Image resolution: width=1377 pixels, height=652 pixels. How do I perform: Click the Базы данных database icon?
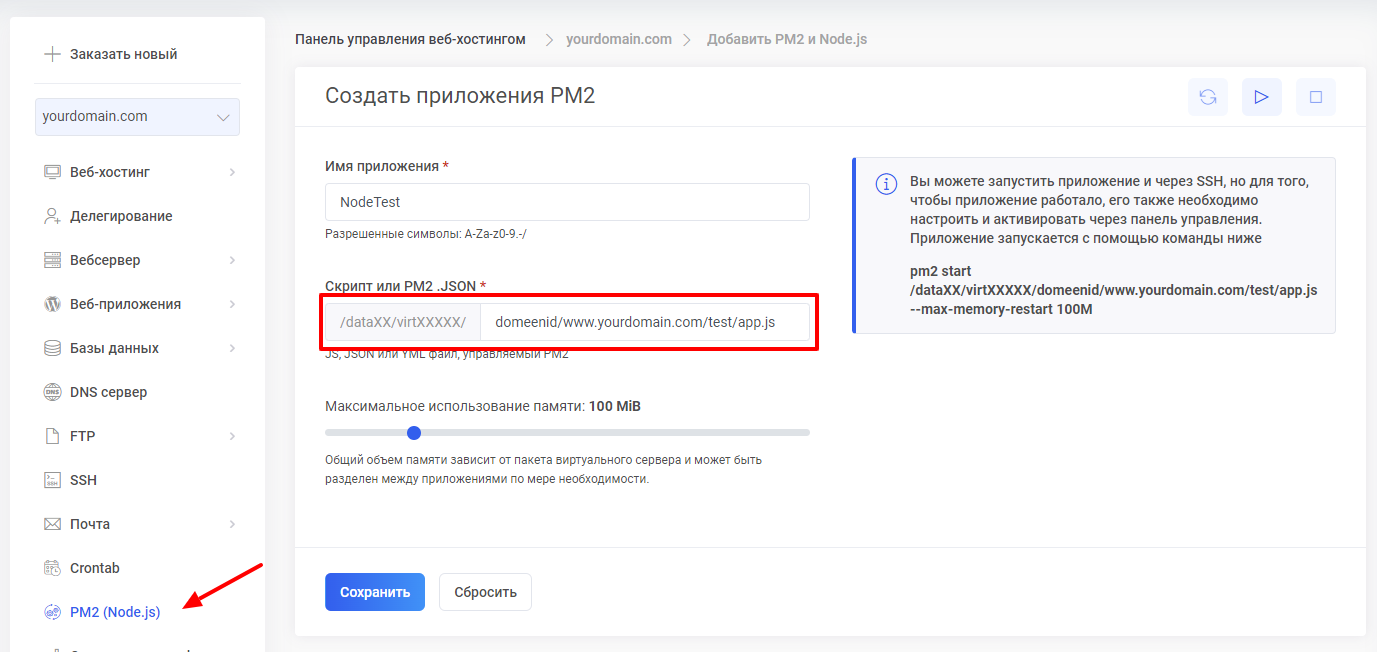52,348
